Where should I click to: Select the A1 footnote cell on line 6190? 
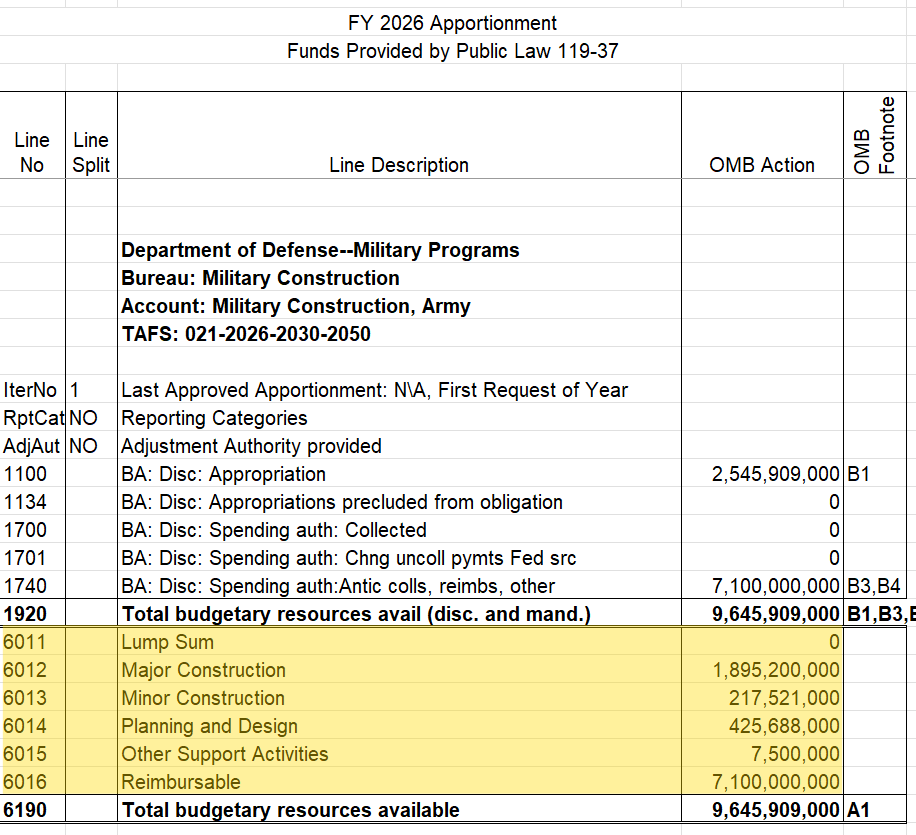(x=858, y=810)
